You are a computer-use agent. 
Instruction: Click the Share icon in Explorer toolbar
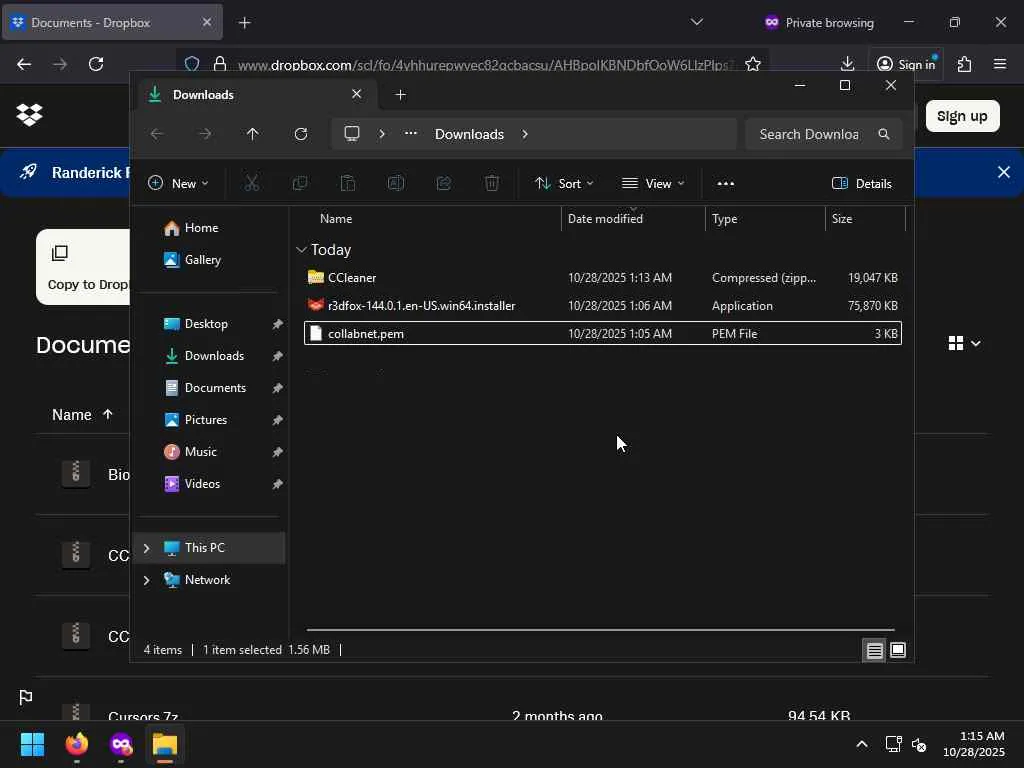click(x=444, y=184)
